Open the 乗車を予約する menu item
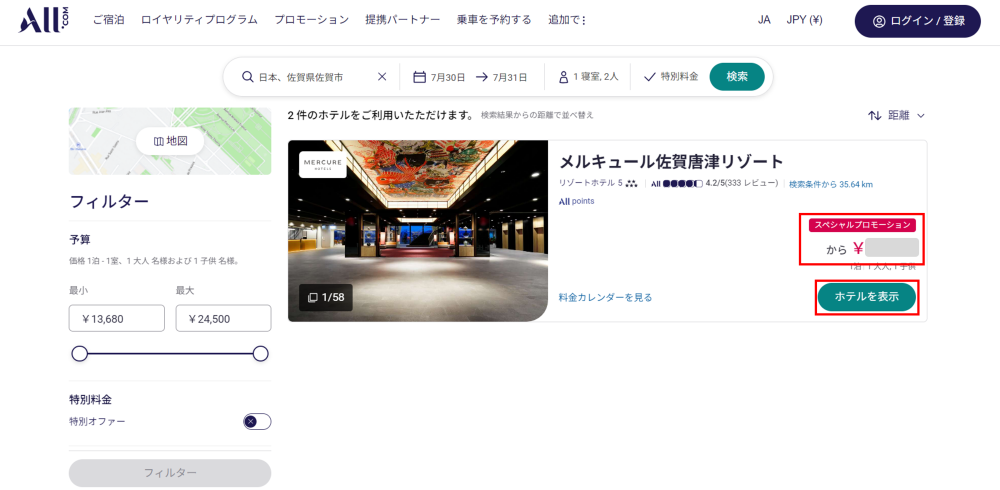This screenshot has height=490, width=1000. pyautogui.click(x=494, y=20)
